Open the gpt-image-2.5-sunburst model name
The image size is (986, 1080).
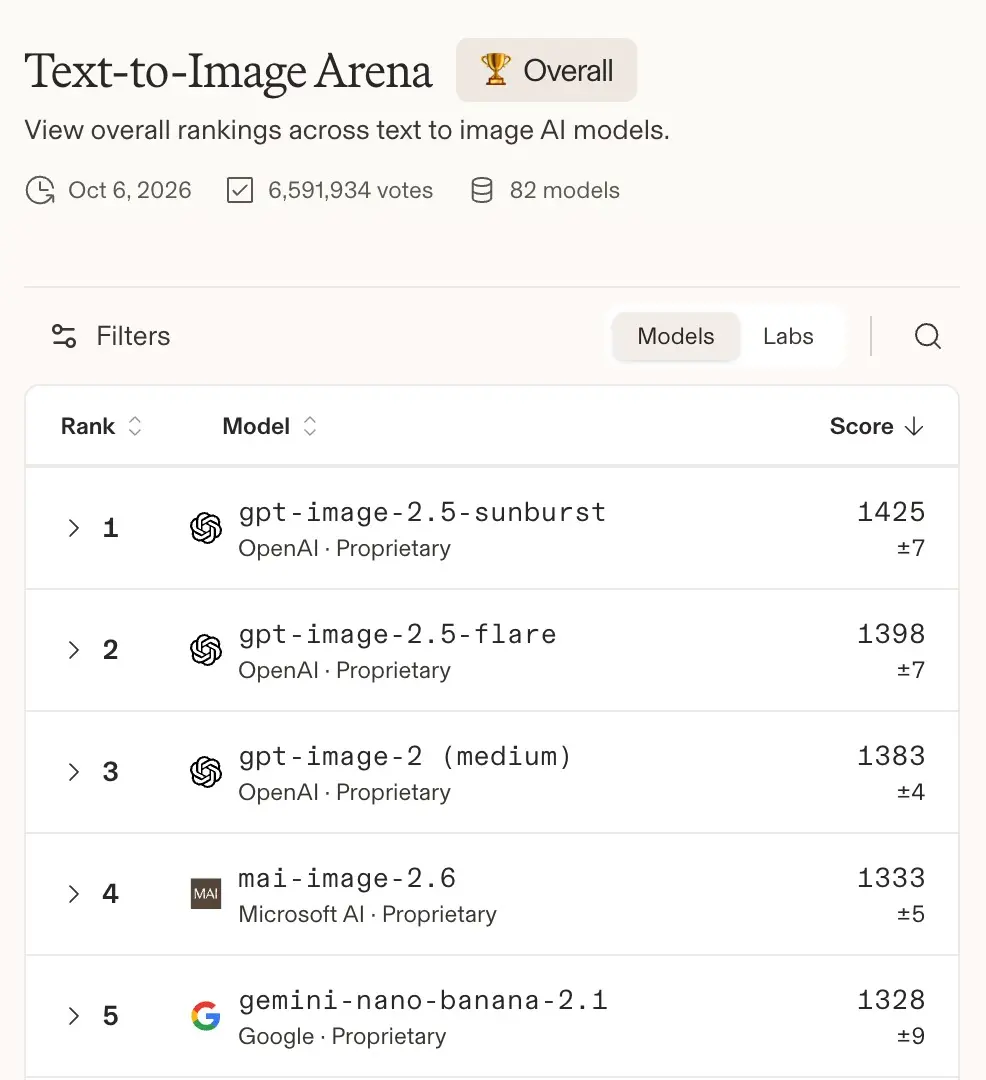[x=422, y=513]
